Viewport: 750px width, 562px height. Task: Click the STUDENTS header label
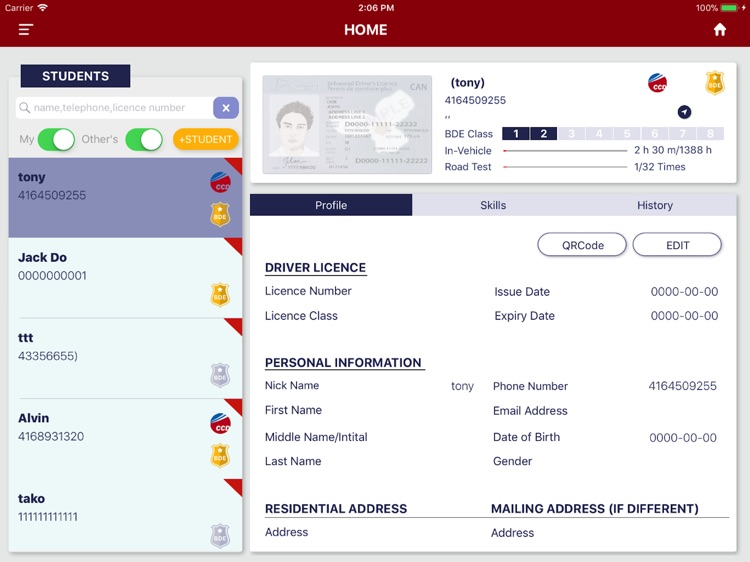coord(75,76)
